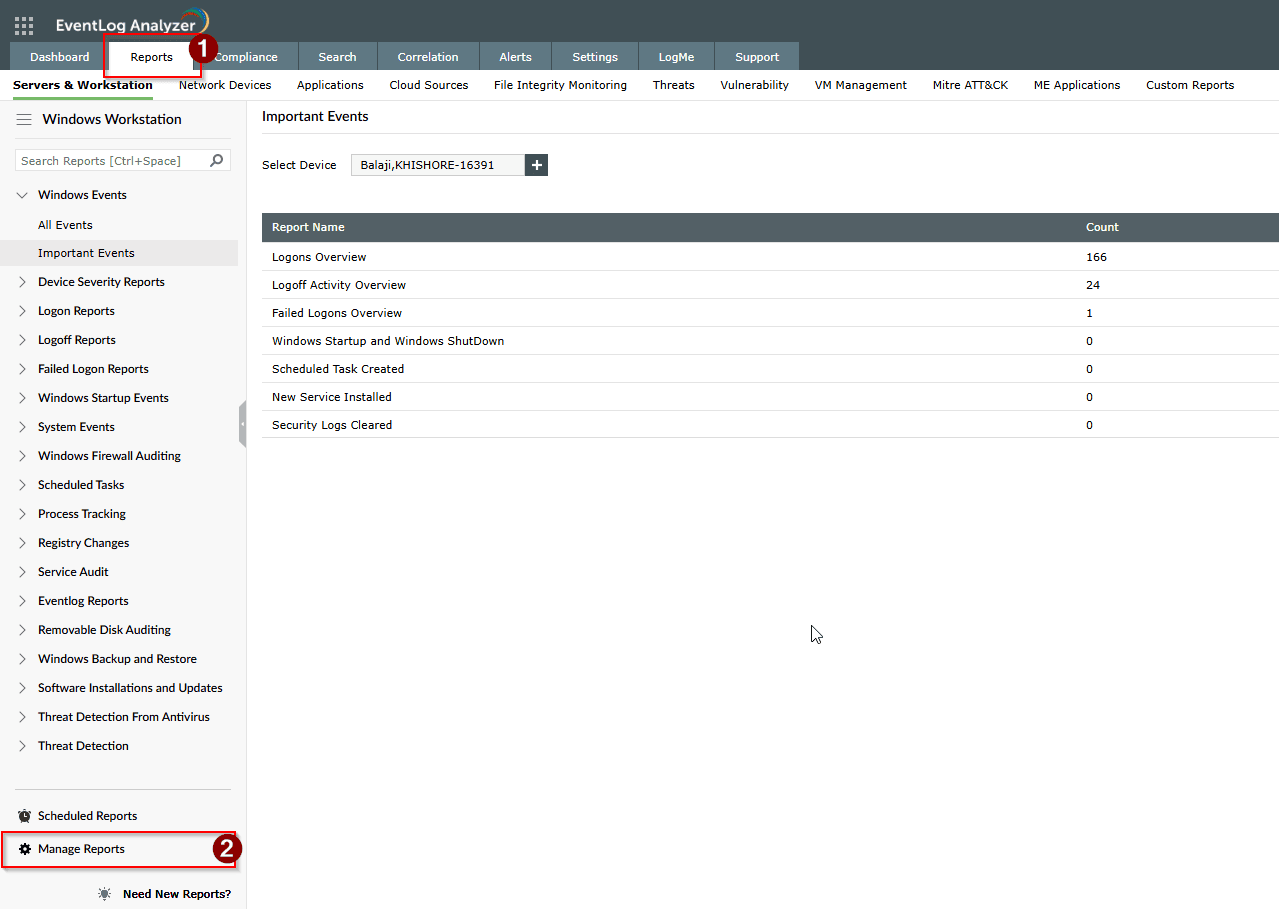
Task: Select Custom Reports sub-tab
Action: coord(1190,85)
